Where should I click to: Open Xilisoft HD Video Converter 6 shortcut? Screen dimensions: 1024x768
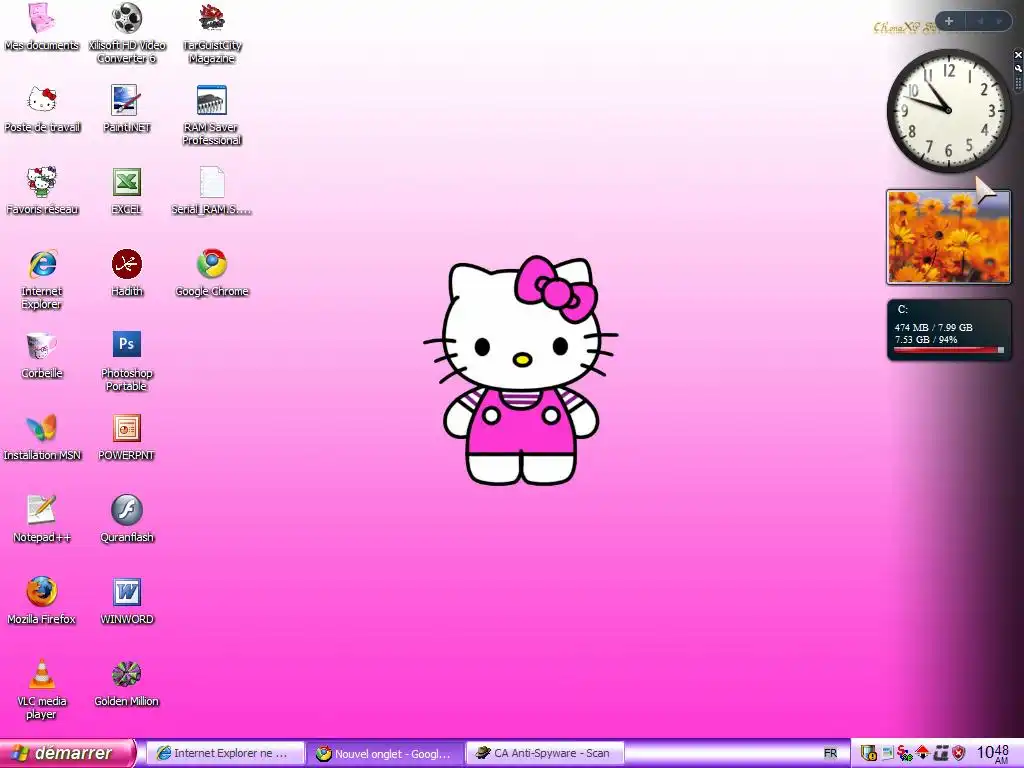[127, 33]
